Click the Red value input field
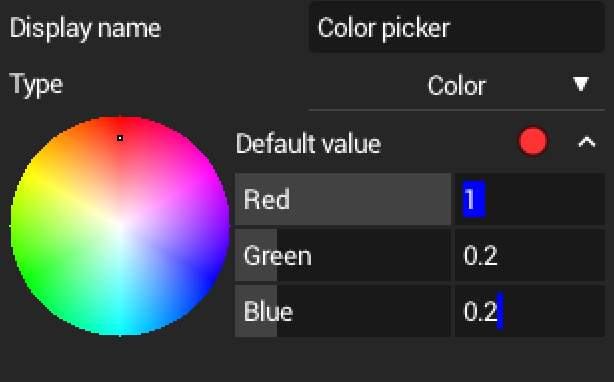614x382 pixels. (530, 199)
